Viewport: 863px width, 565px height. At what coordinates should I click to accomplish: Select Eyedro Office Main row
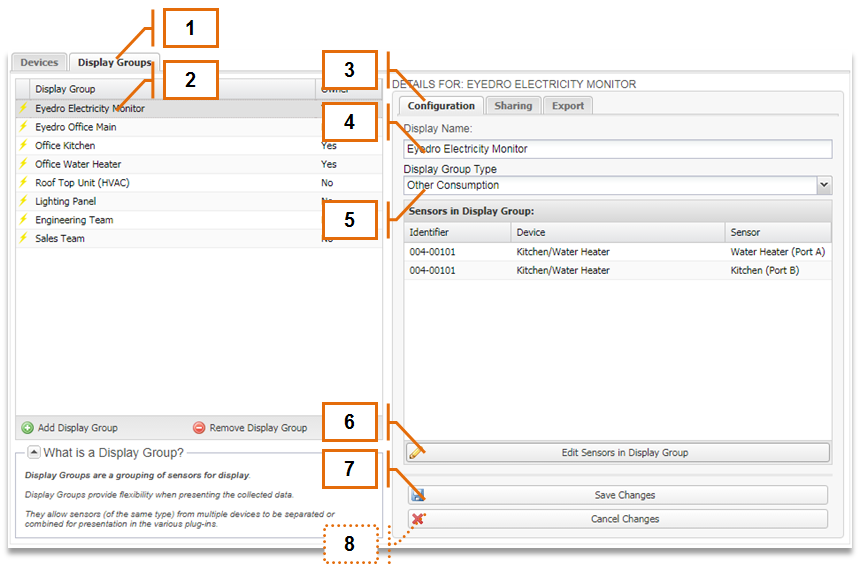(x=198, y=127)
